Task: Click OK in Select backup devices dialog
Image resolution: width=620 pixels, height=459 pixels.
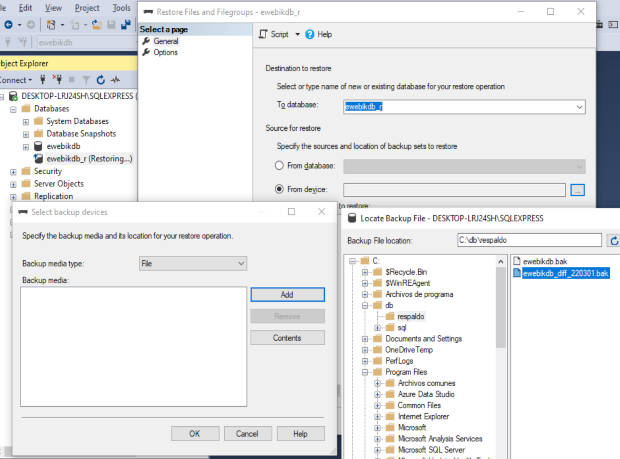Action: 195,434
